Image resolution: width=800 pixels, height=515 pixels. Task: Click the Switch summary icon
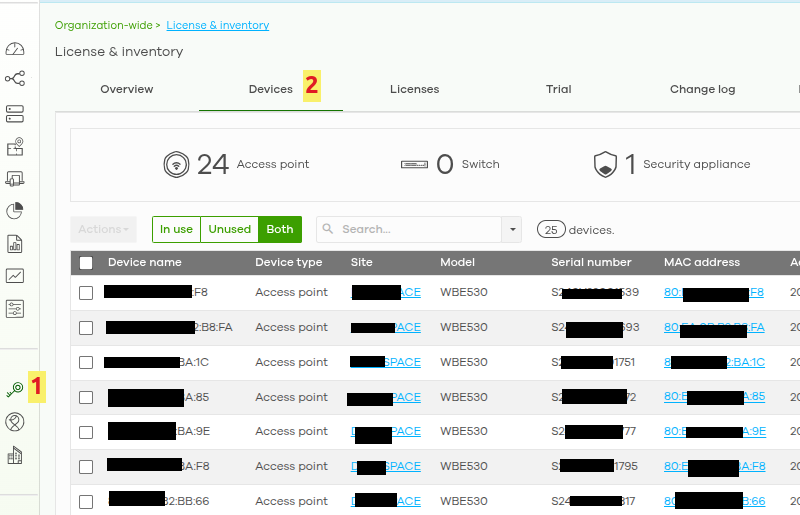(x=414, y=165)
